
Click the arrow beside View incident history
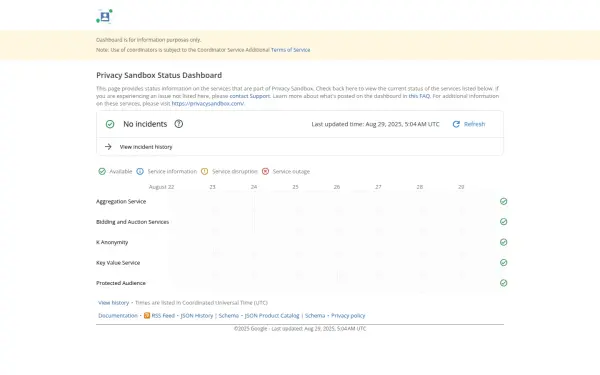pos(108,147)
